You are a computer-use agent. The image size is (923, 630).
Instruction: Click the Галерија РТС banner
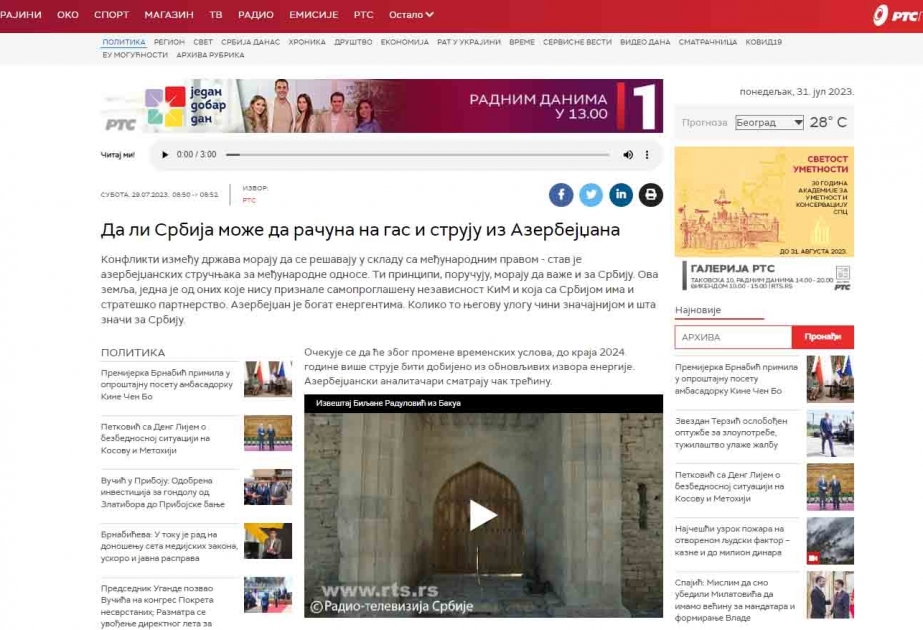pyautogui.click(x=764, y=275)
